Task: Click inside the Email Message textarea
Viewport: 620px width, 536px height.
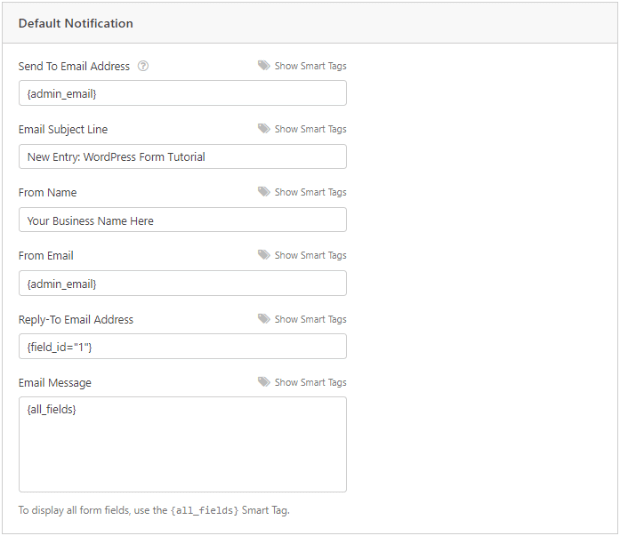Action: (183, 444)
